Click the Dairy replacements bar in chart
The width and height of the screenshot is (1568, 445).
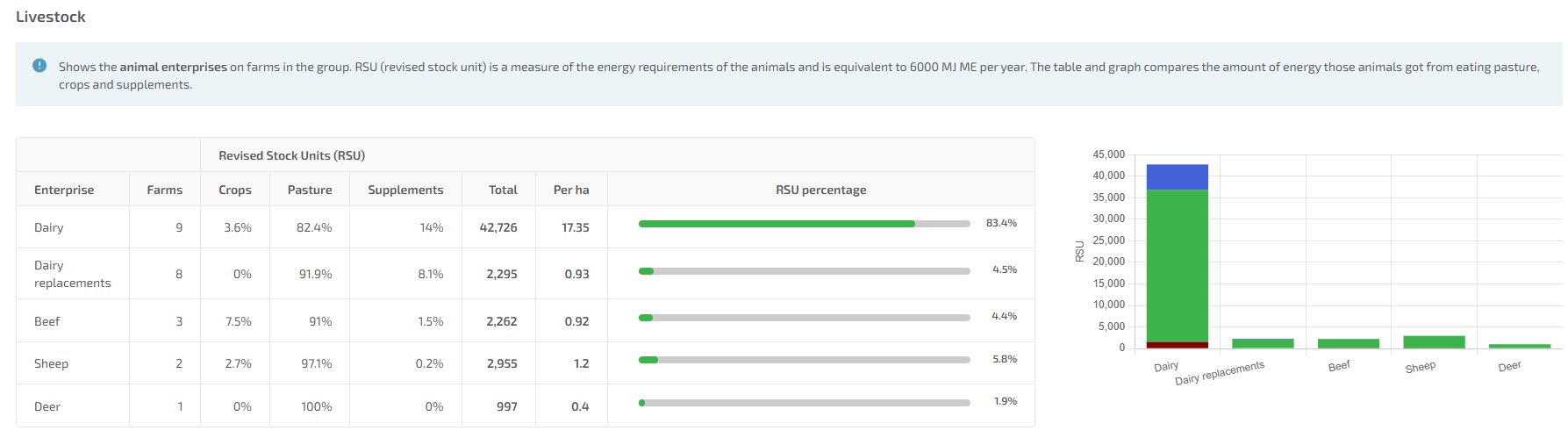(x=1262, y=343)
